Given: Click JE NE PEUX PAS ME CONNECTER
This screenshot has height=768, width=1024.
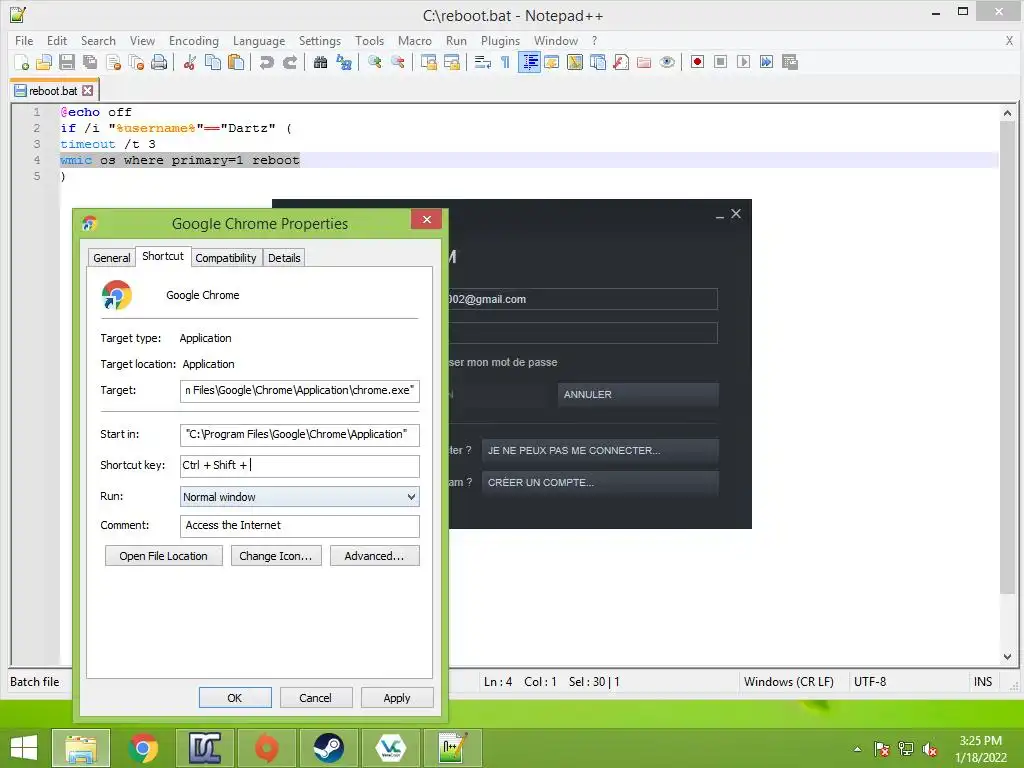Looking at the screenshot, I should click(x=600, y=451).
